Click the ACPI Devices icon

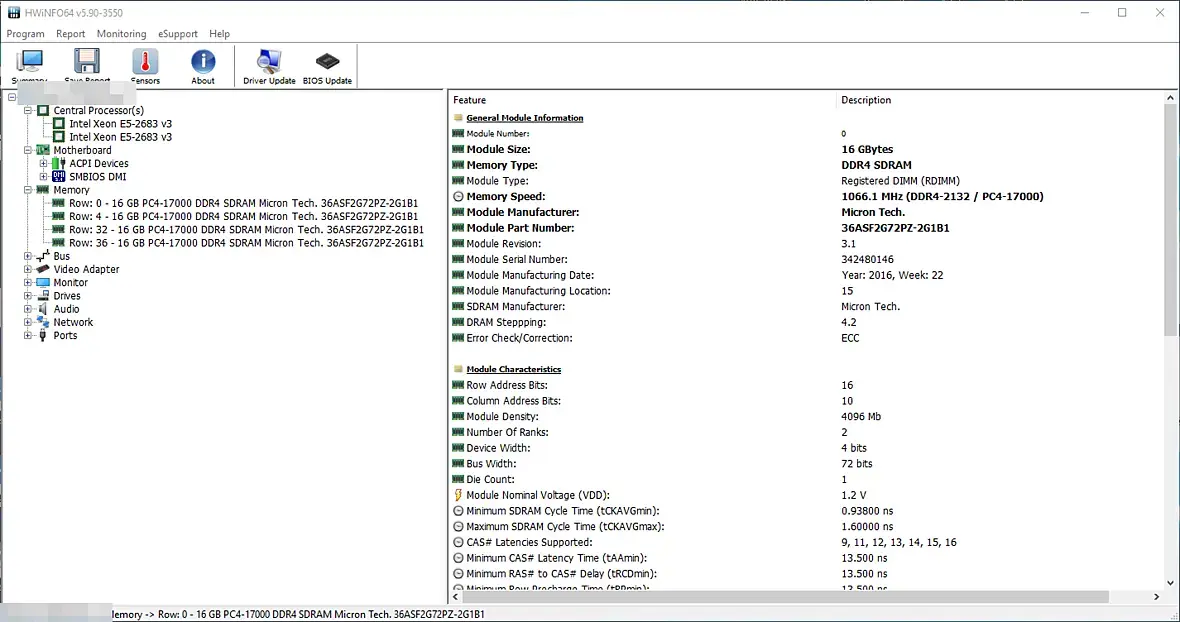[59, 163]
